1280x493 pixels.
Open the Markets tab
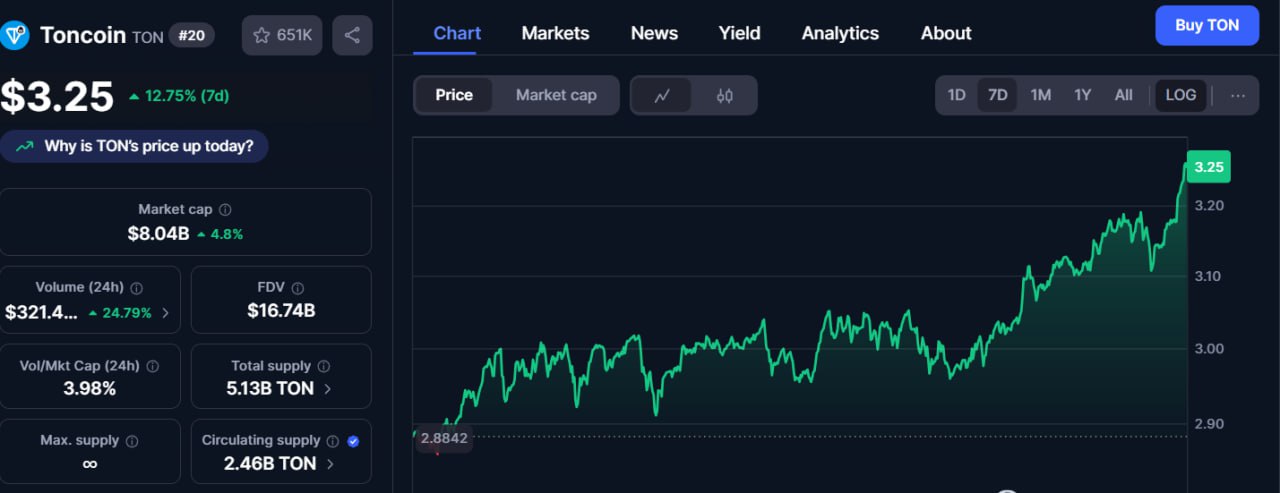555,33
